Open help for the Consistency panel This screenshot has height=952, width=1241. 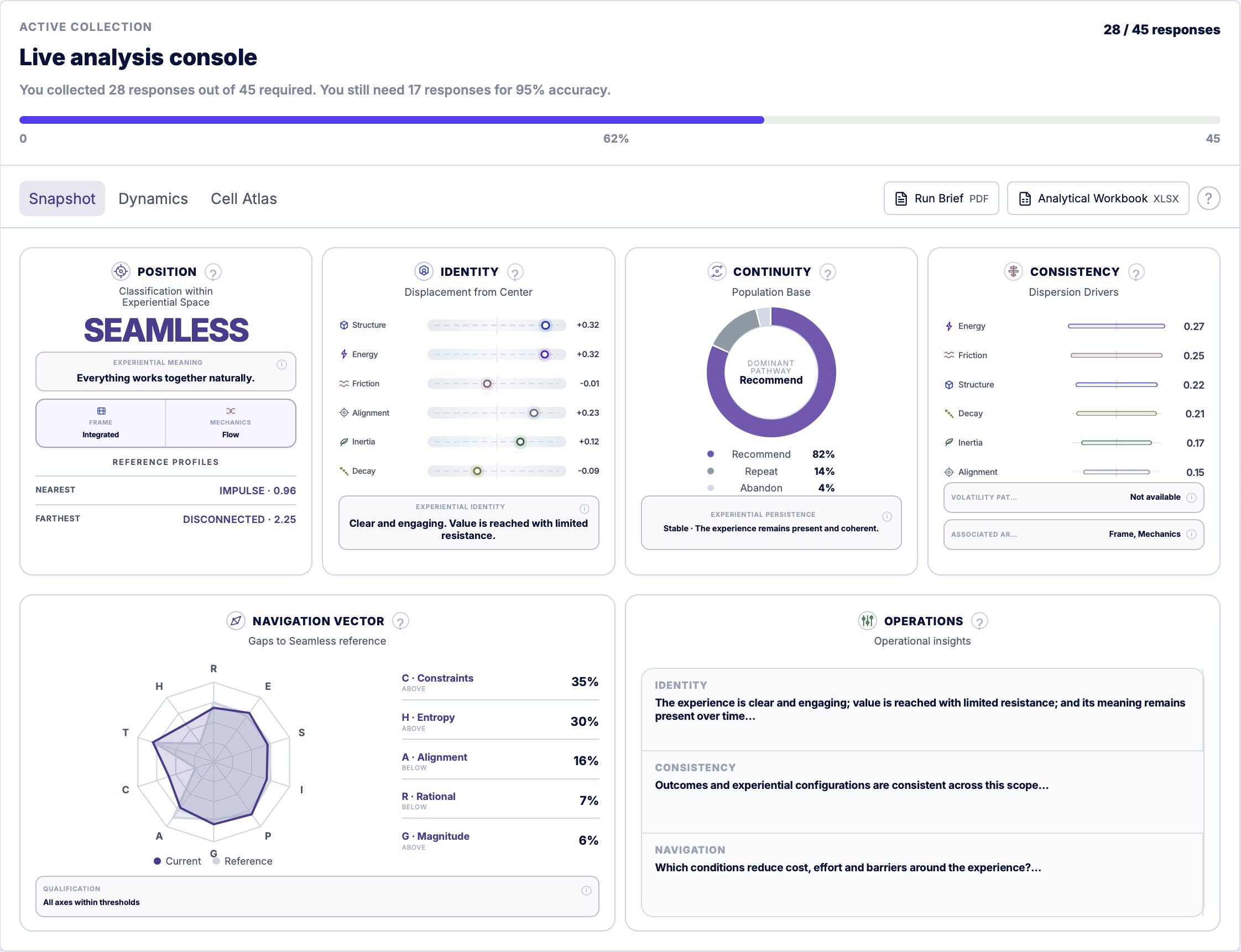pyautogui.click(x=1136, y=273)
